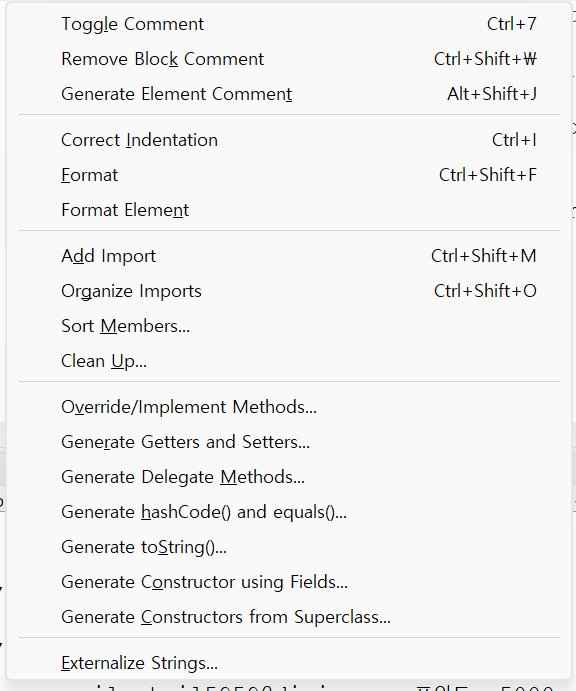Open Sort Members dialog
This screenshot has width=576, height=691.
[289, 326]
